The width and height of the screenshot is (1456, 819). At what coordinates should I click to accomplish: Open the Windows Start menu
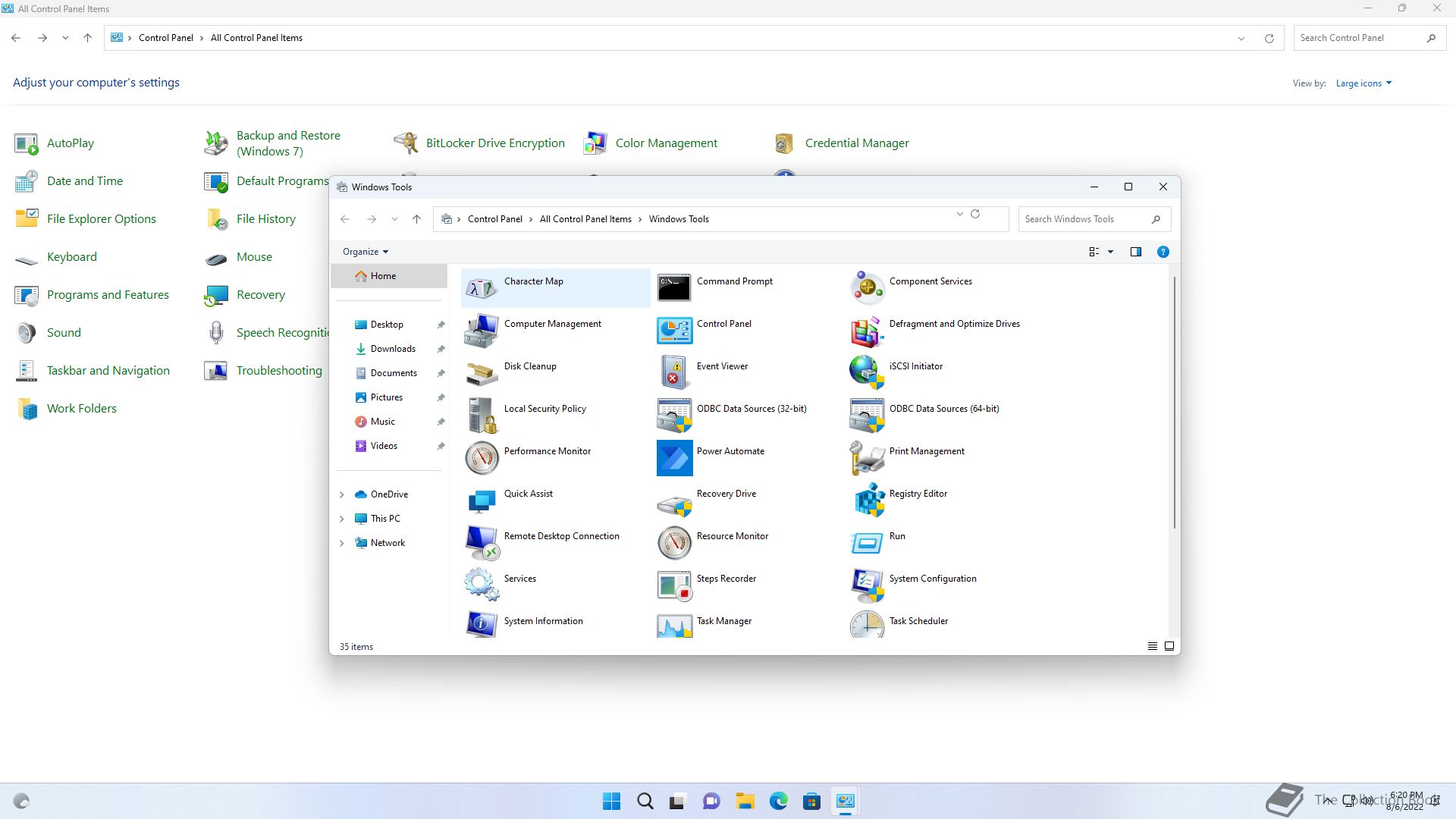(611, 801)
